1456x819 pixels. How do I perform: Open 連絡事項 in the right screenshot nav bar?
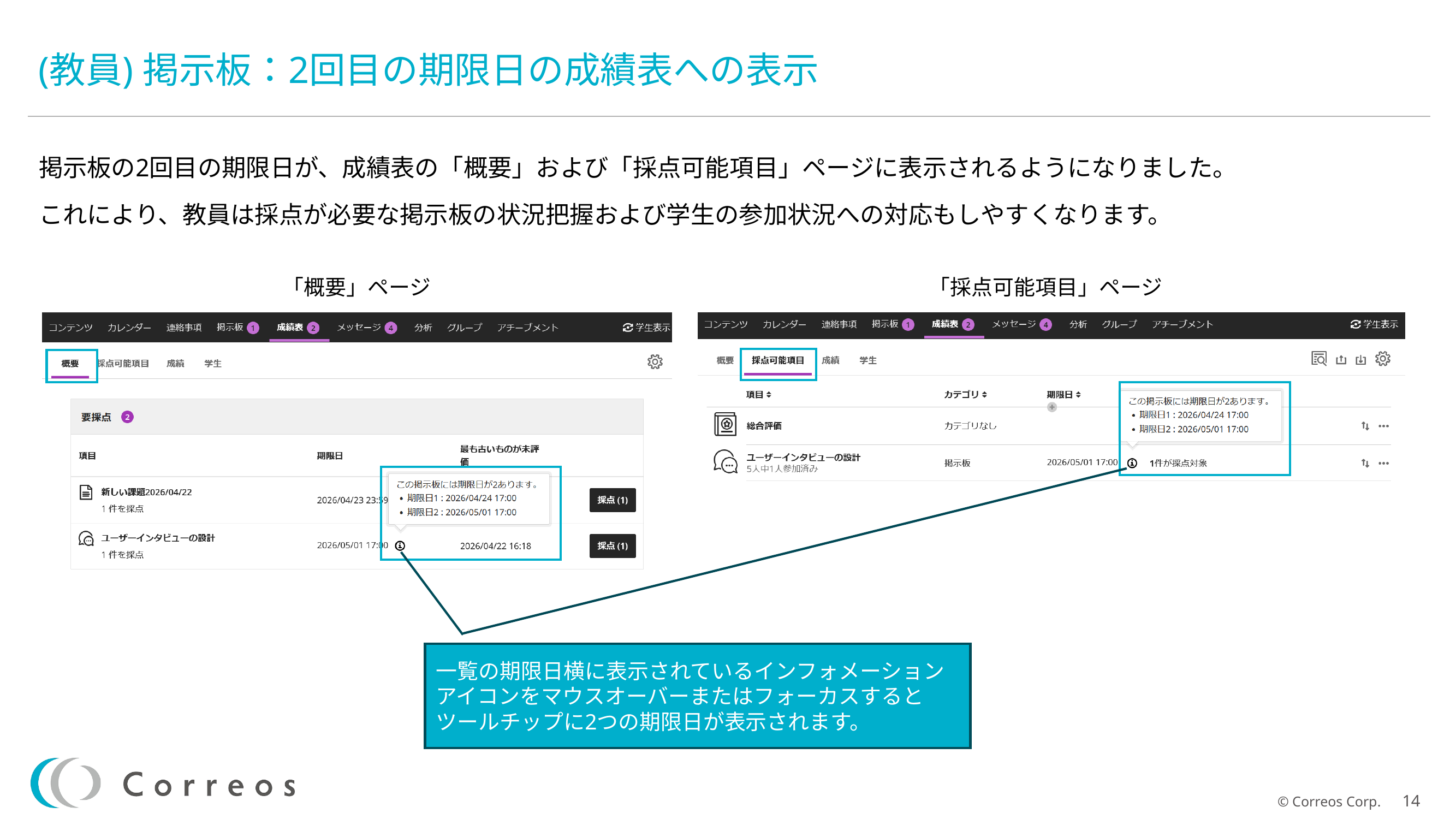[x=839, y=324]
